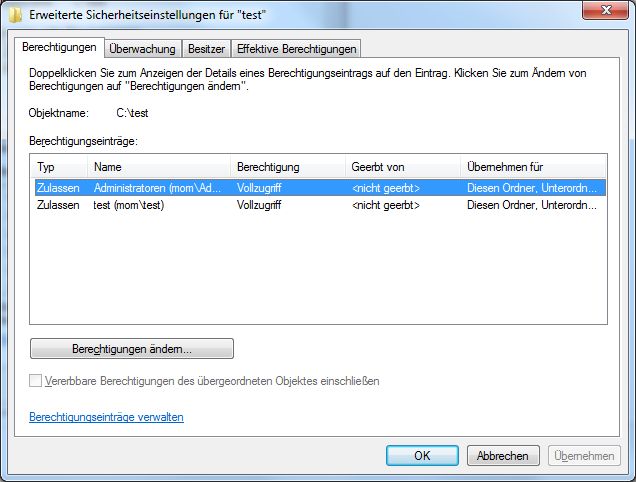The width and height of the screenshot is (636, 482).
Task: Cancel with the Abbrechen button
Action: (x=503, y=455)
